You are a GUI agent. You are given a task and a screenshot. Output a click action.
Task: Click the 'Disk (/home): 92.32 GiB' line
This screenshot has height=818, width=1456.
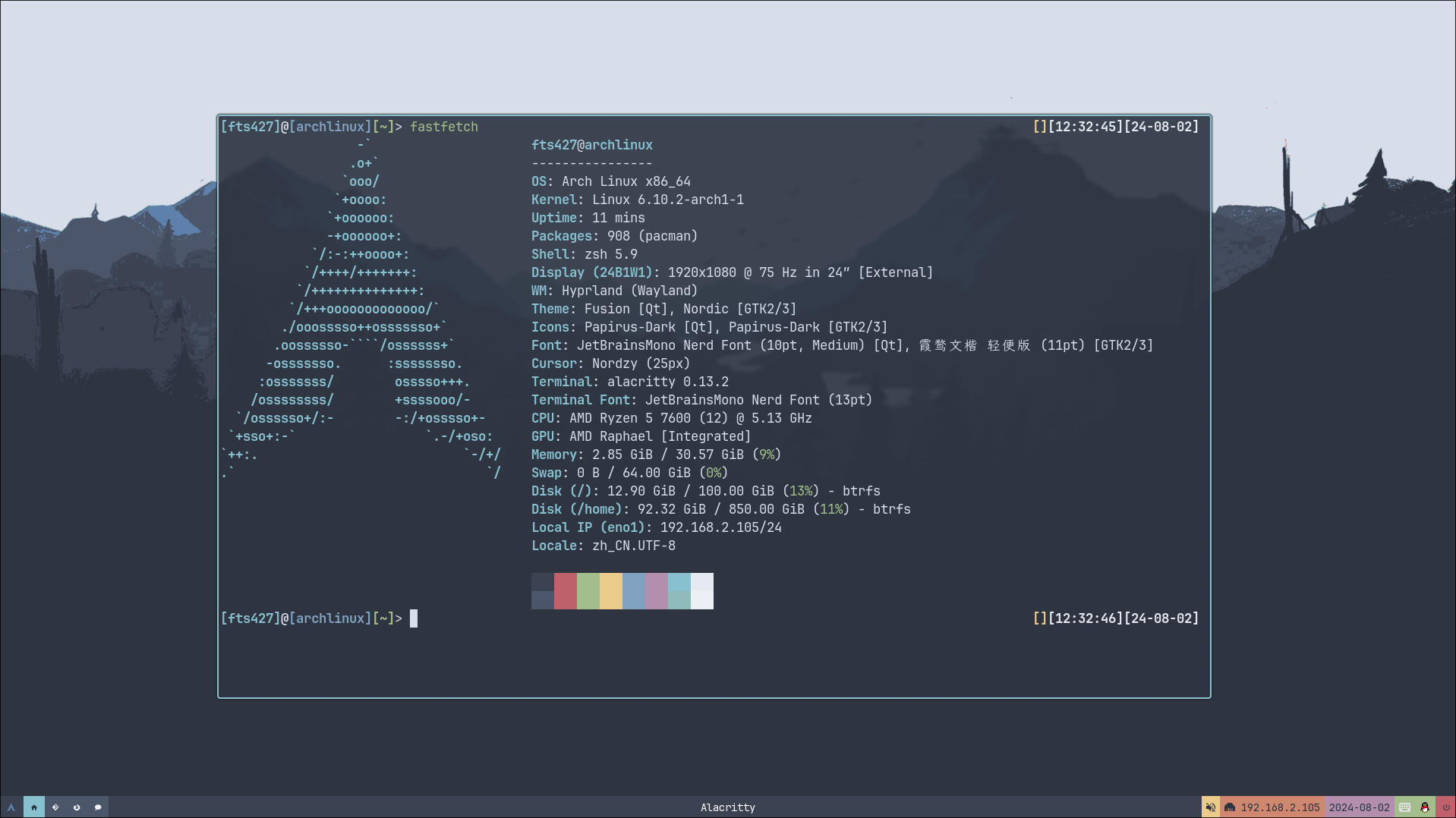pyautogui.click(x=721, y=509)
